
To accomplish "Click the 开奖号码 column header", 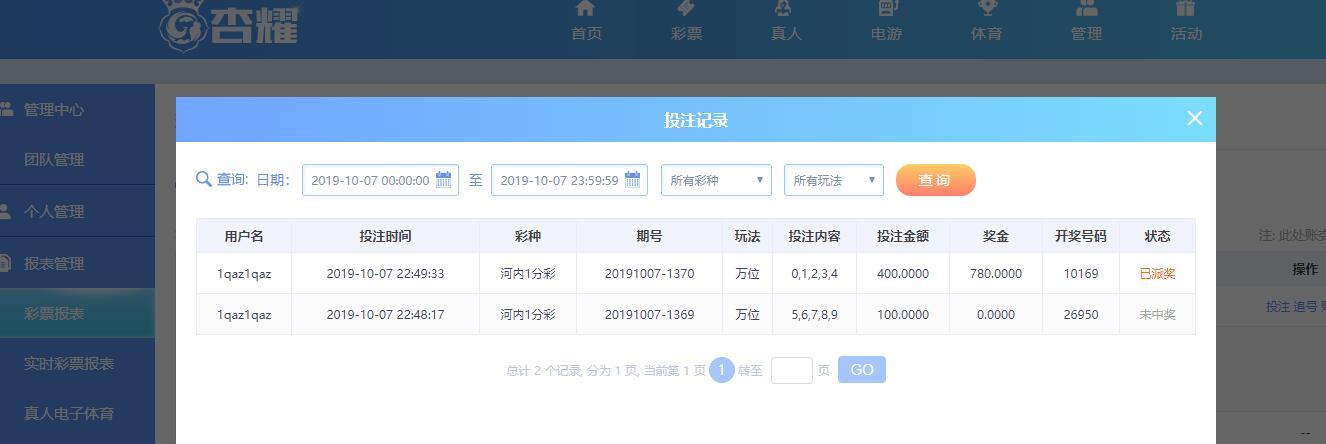I will [x=1081, y=236].
